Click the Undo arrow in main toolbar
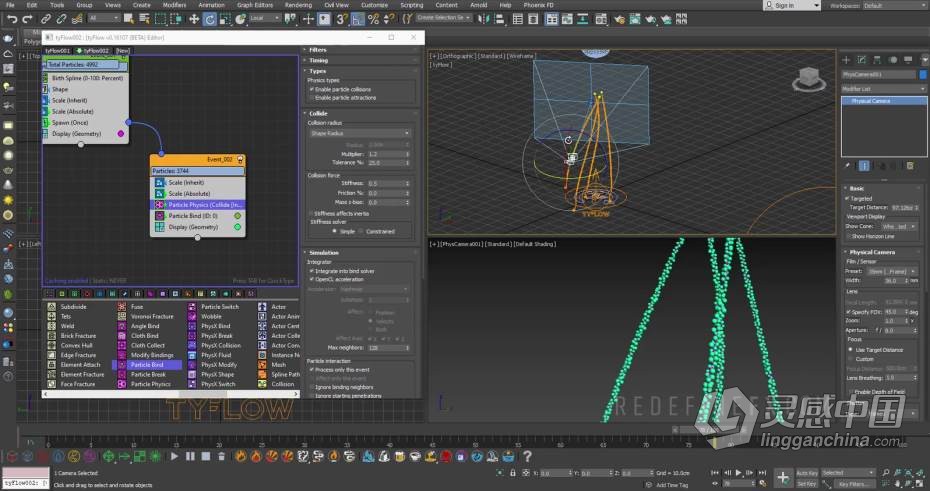Viewport: 930px width, 491px height. click(12, 19)
